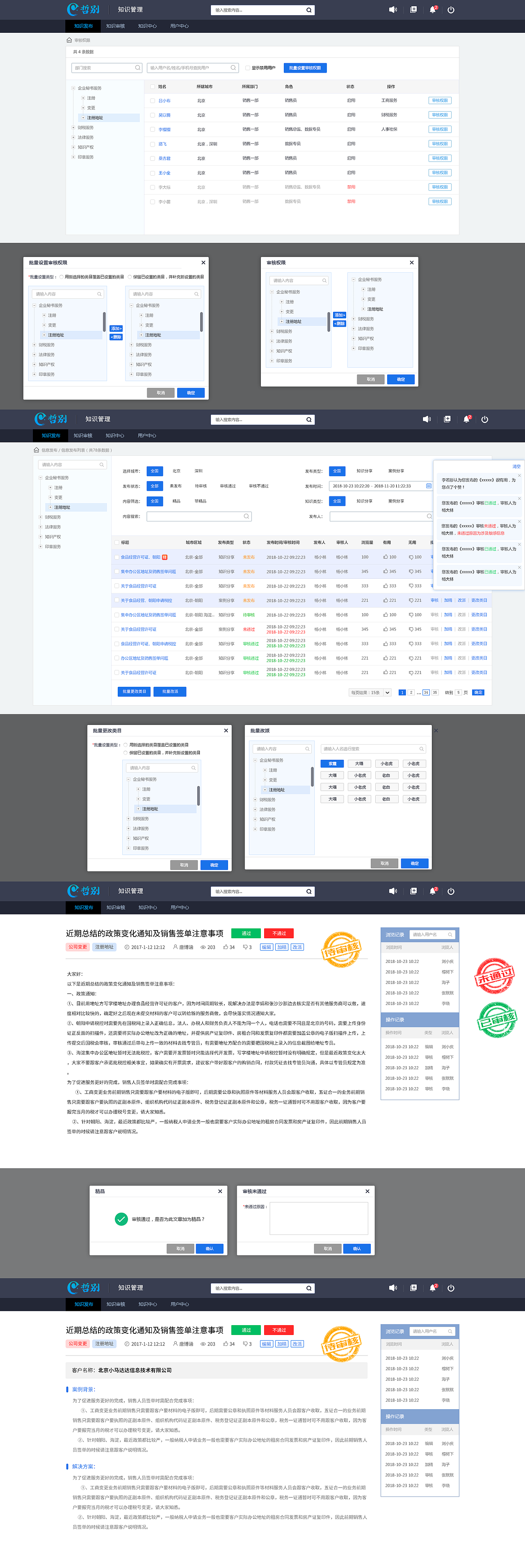Click magnifier in 批量改派 dialog person search
This screenshot has height=1568, width=525.
(x=421, y=749)
